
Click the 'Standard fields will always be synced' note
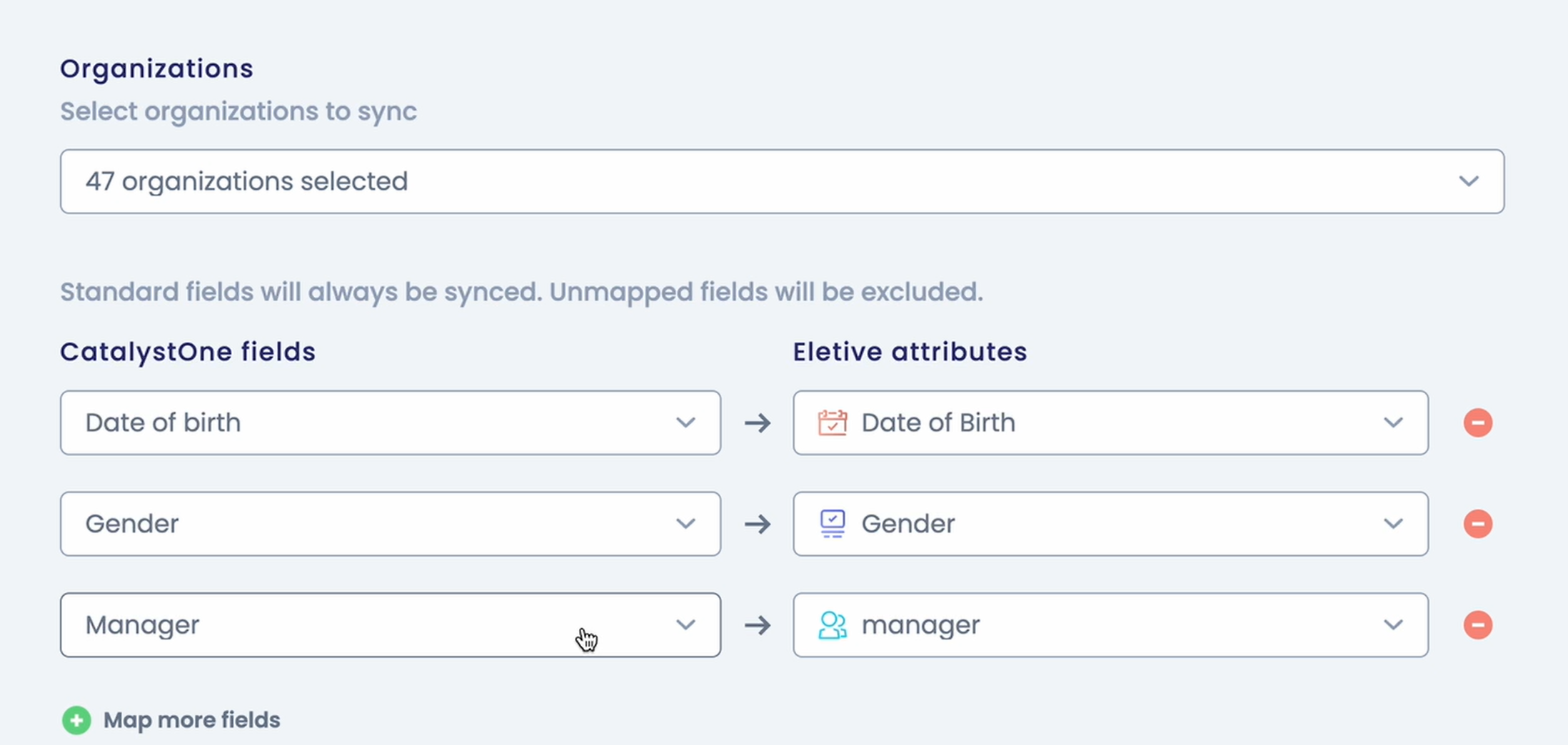521,292
